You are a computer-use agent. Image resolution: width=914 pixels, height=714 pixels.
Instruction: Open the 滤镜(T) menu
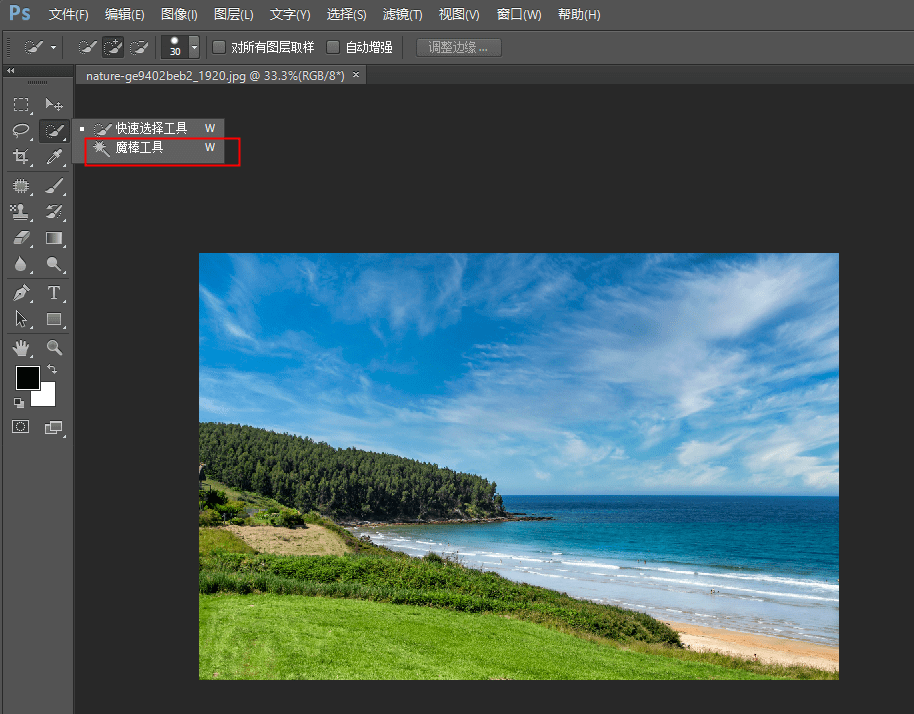402,15
